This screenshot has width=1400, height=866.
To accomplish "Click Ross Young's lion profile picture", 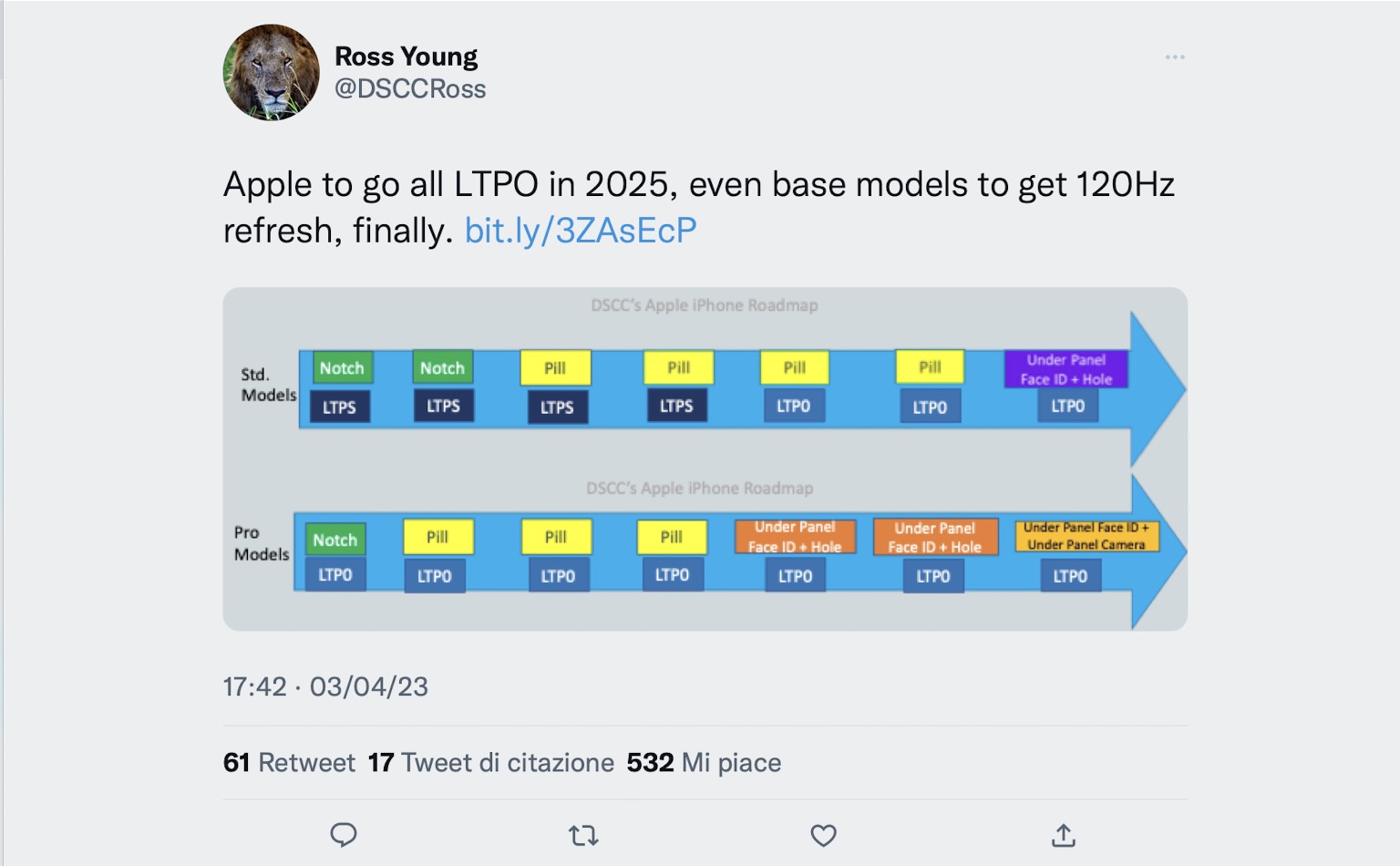I will pos(272,73).
